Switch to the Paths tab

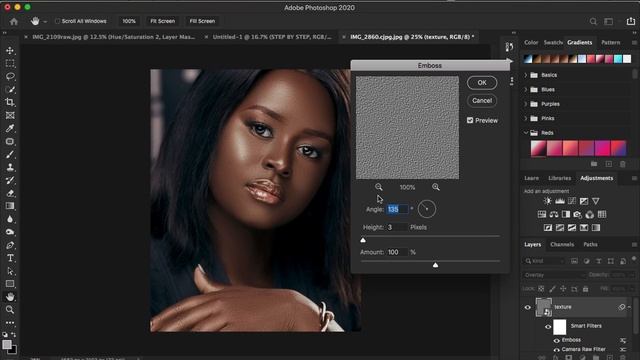(590, 244)
